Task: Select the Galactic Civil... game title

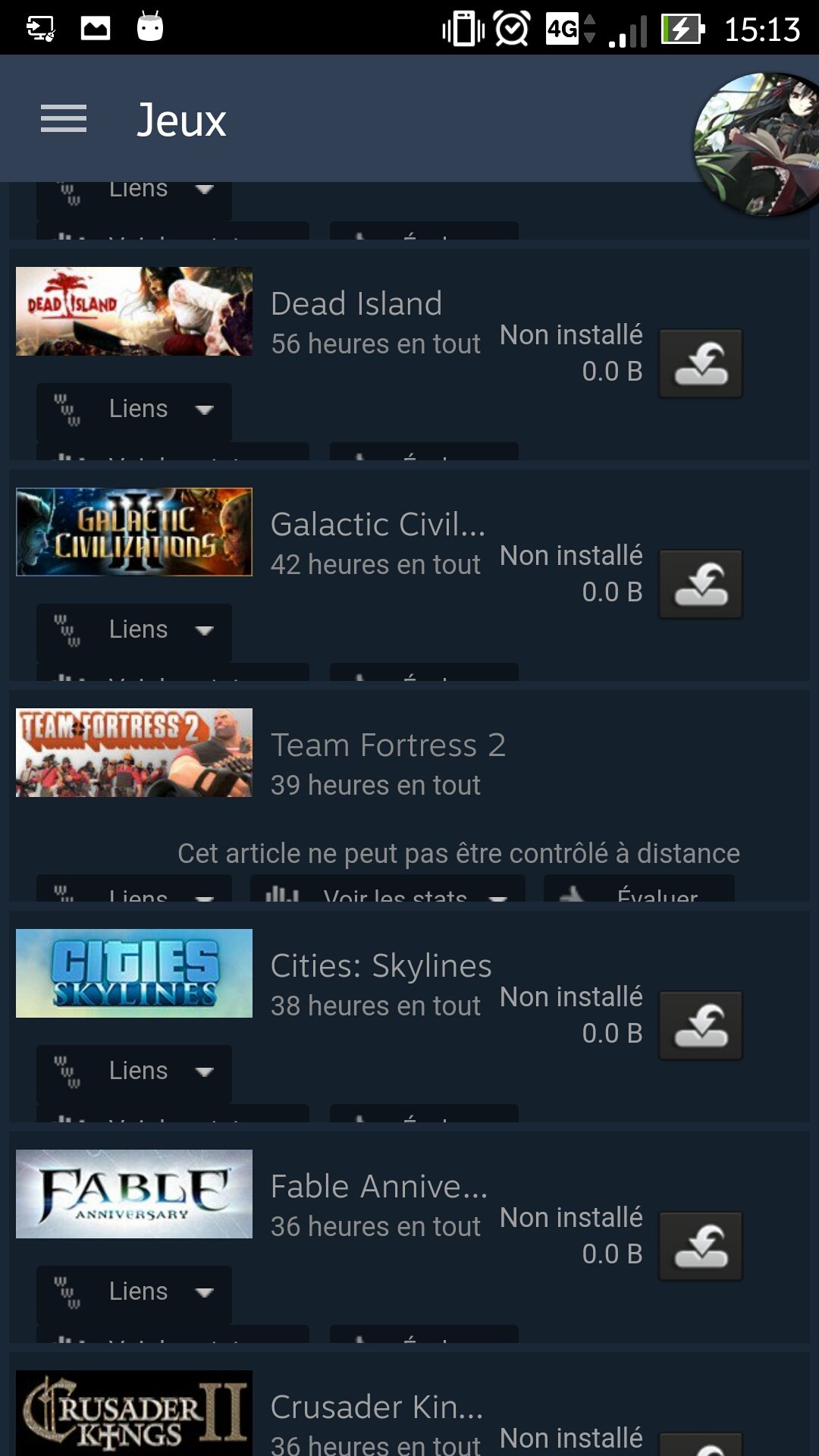Action: (x=378, y=524)
